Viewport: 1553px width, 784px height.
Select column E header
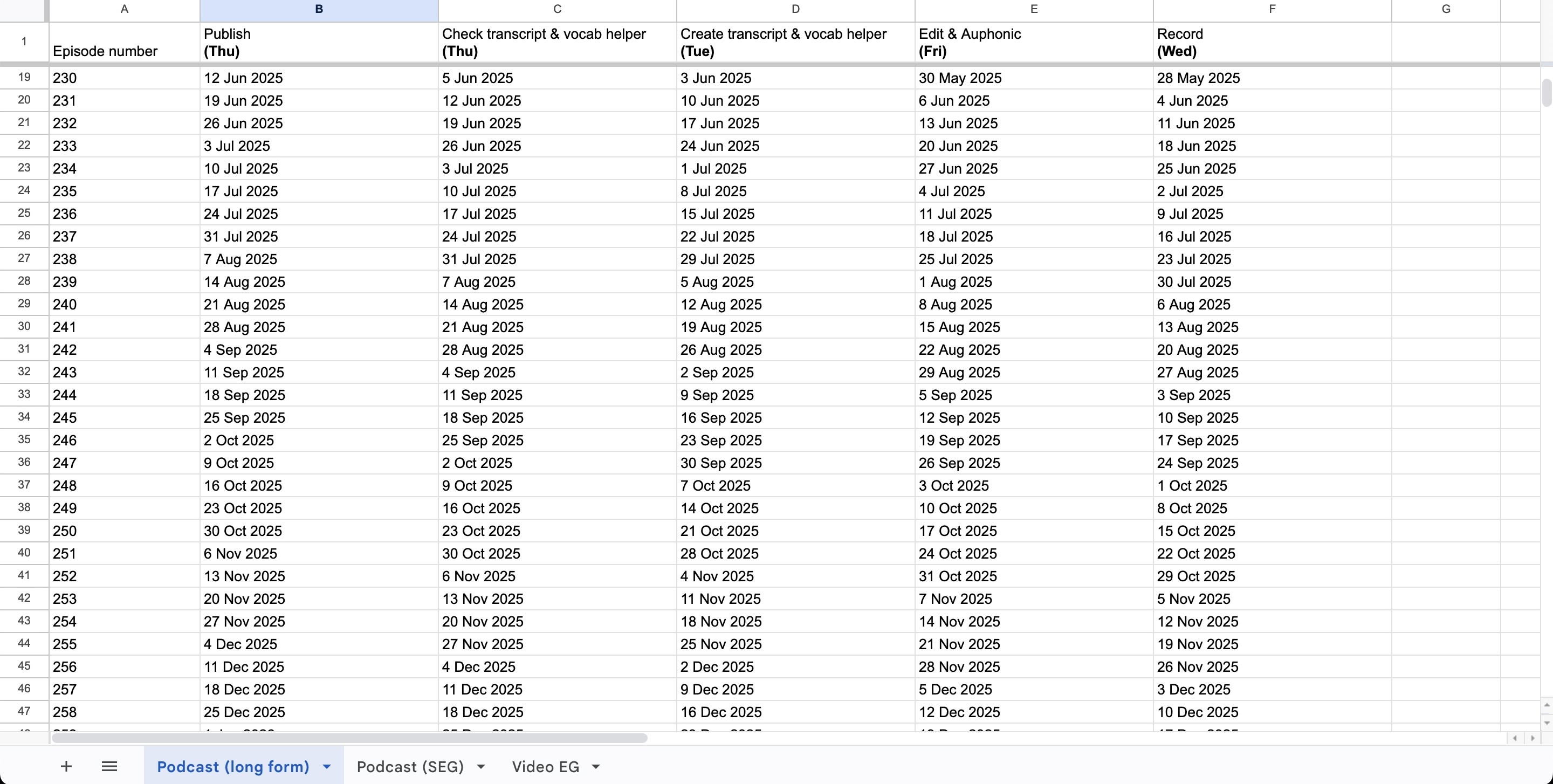(1033, 9)
